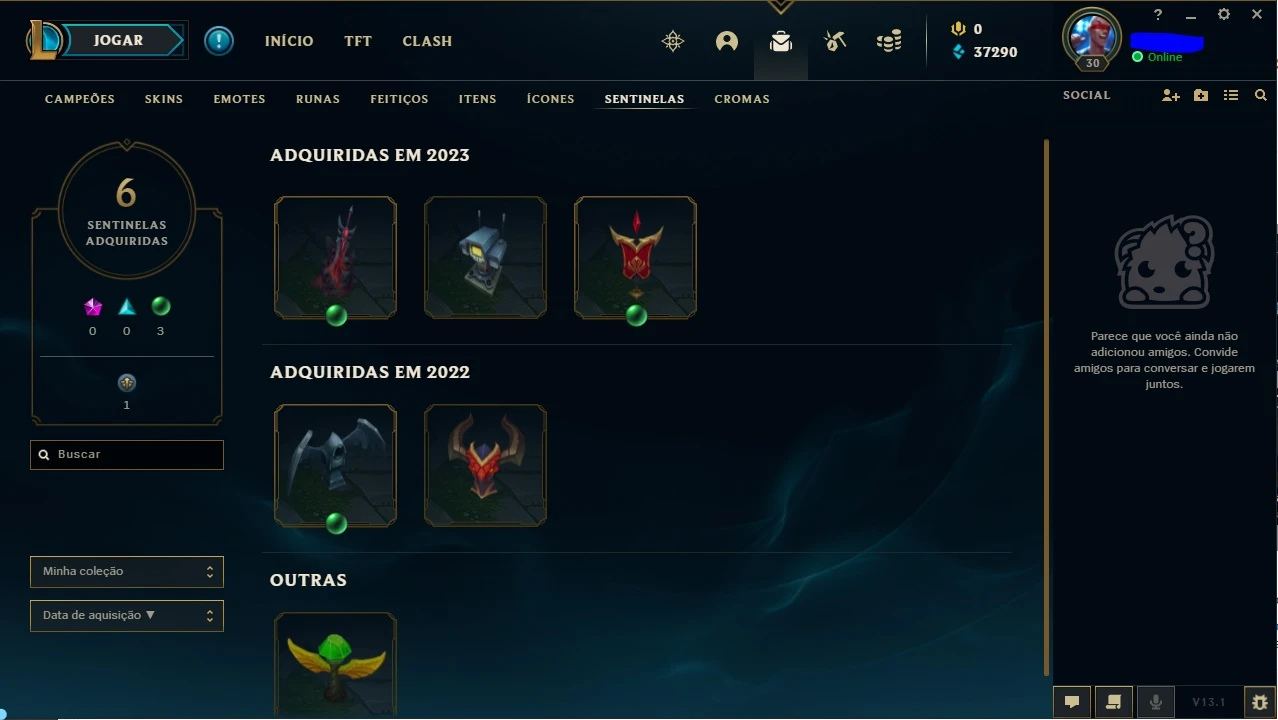The width and height of the screenshot is (1278, 720).
Task: Toggle the microphone voice icon
Action: [x=1156, y=702]
